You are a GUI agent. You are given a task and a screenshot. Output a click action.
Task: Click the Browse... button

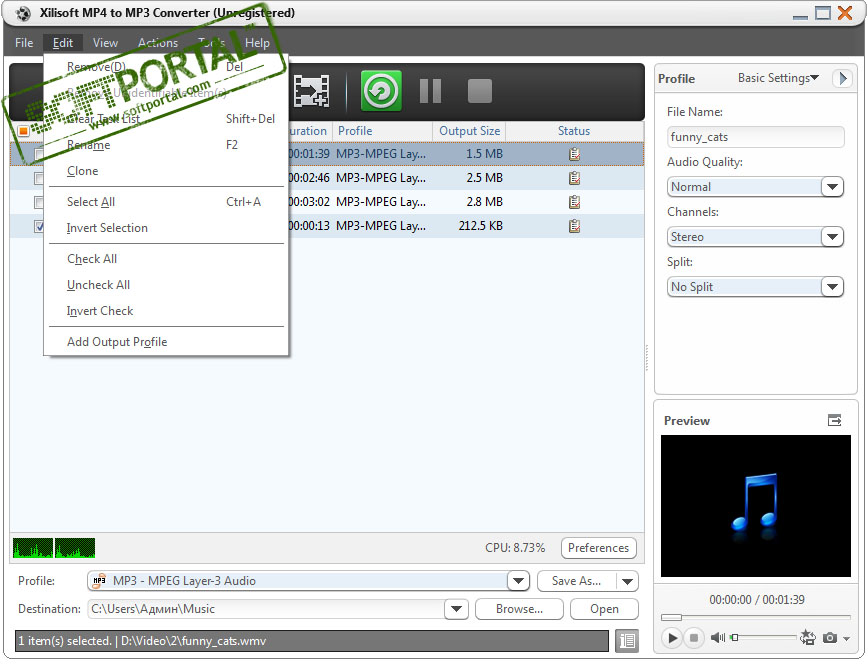click(519, 609)
